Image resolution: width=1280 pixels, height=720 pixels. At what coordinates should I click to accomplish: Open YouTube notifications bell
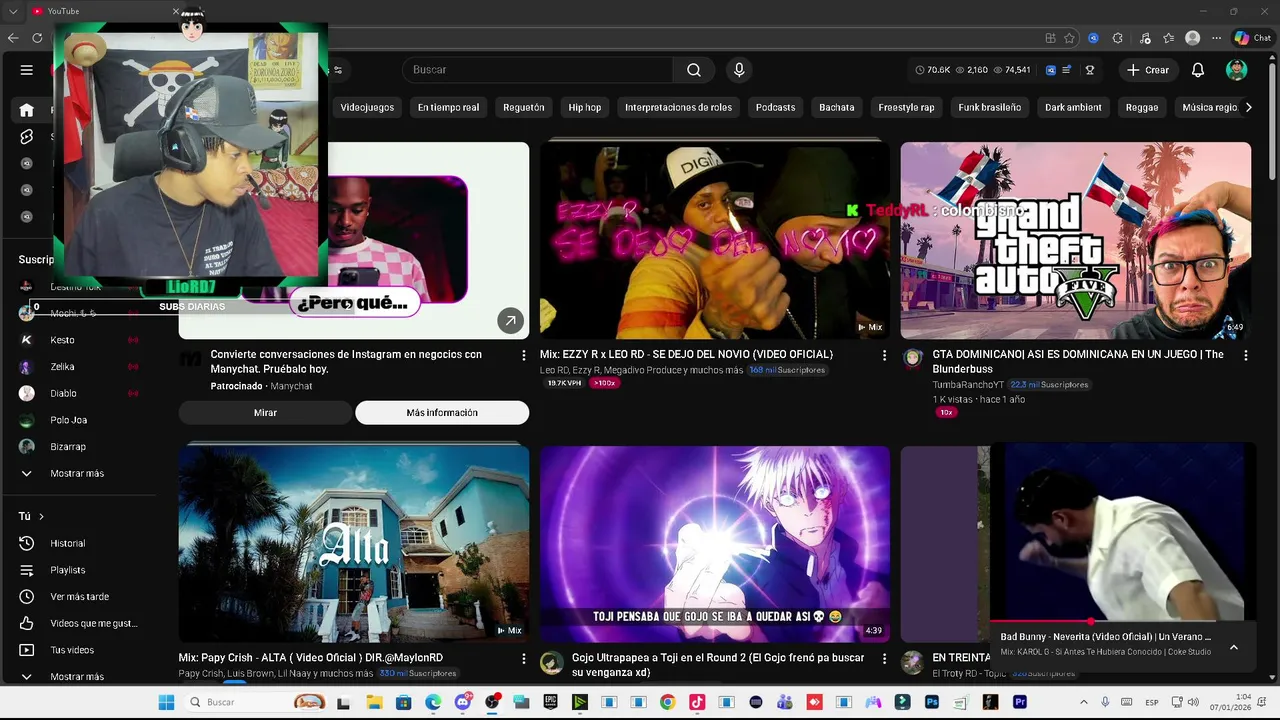pyautogui.click(x=1198, y=70)
